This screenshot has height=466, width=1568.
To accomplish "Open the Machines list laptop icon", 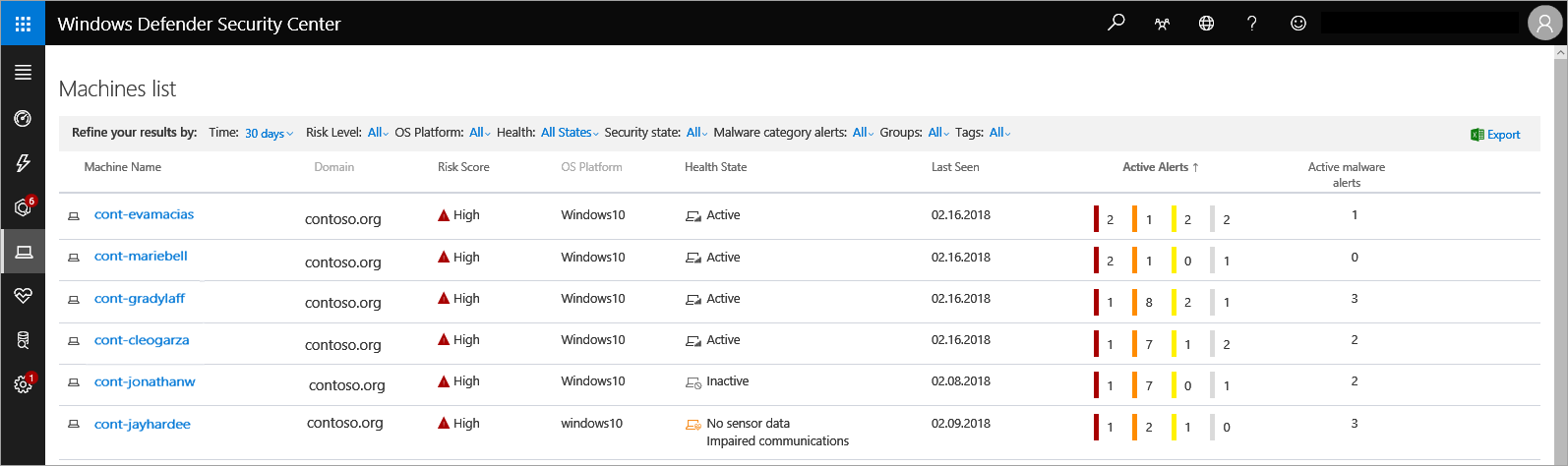I will coord(23,252).
